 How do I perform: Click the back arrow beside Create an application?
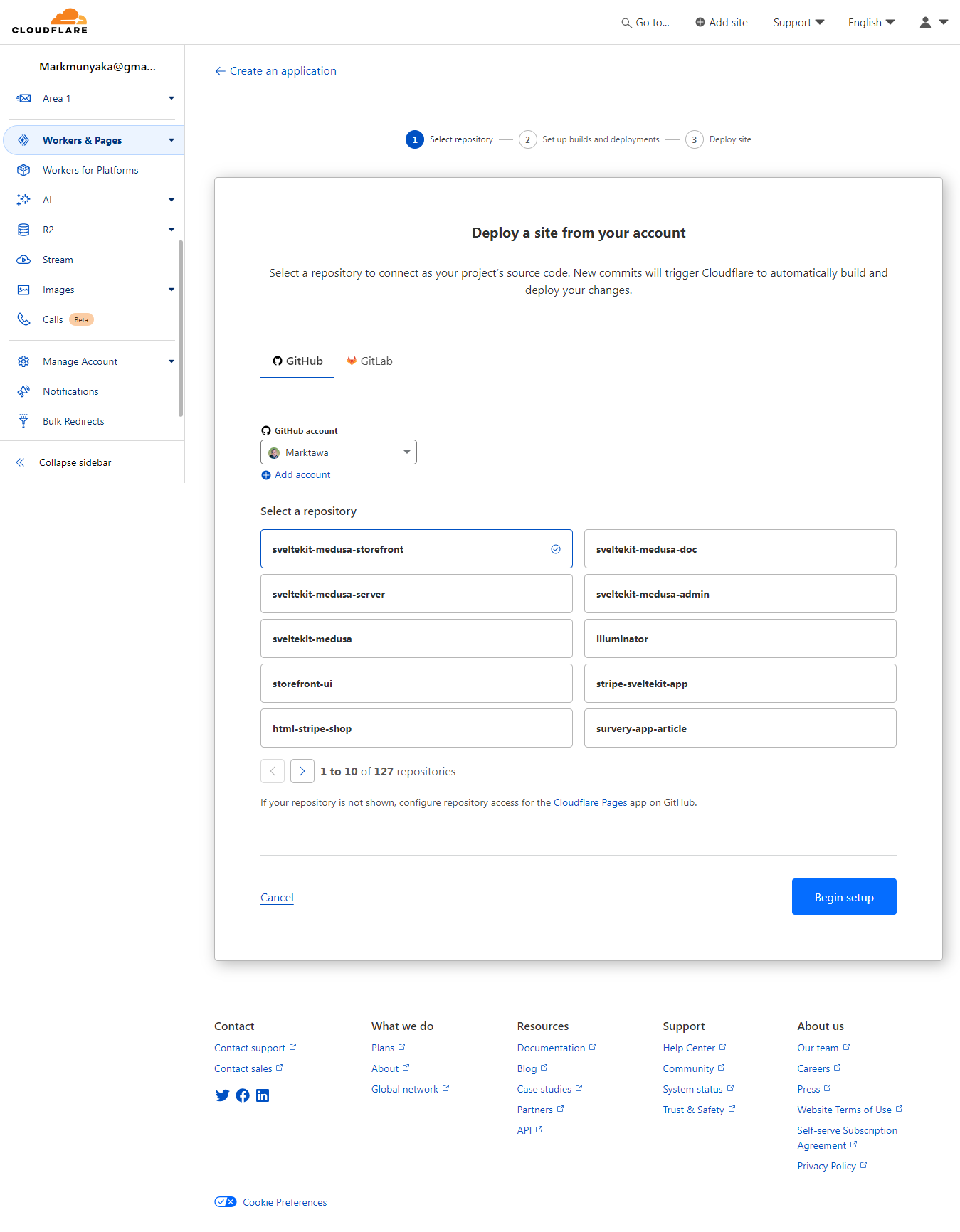click(x=220, y=71)
